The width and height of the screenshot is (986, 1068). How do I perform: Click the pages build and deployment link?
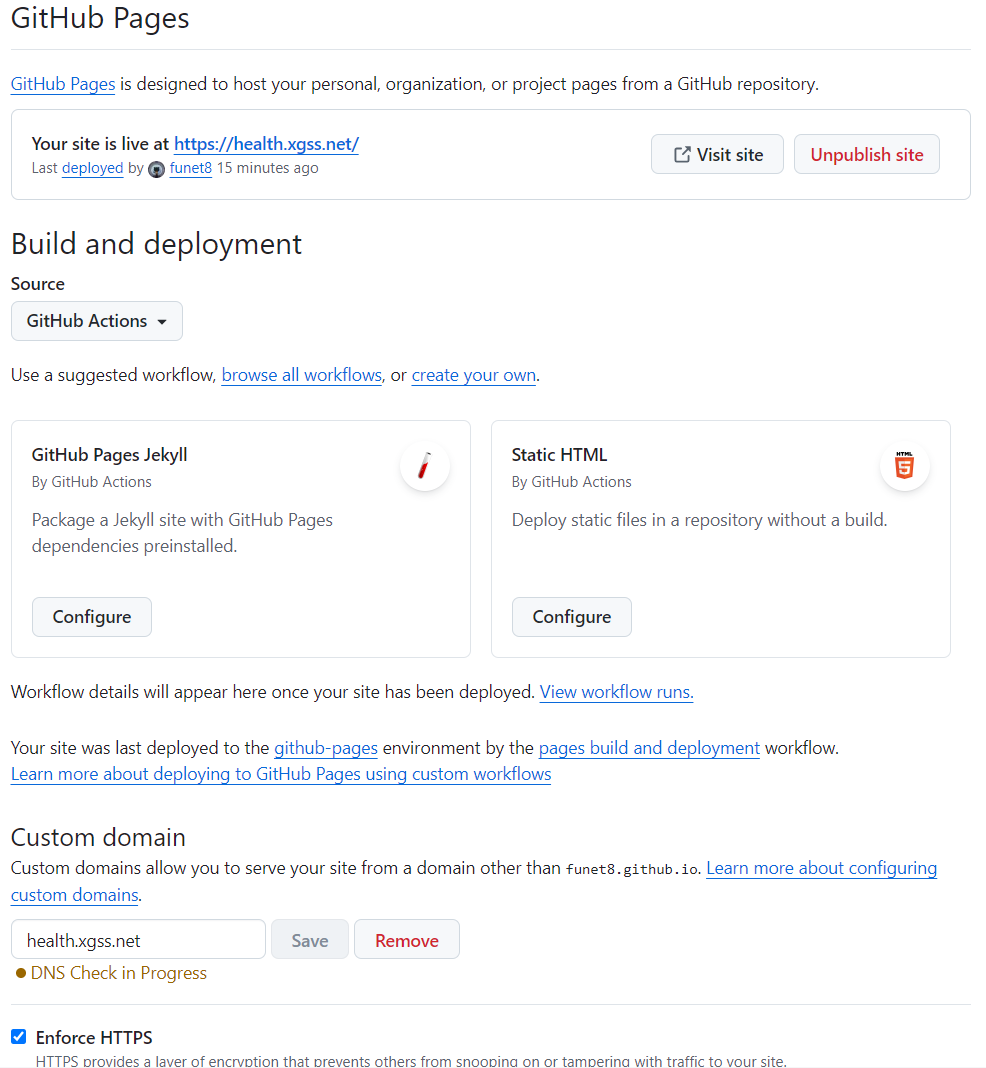[649, 748]
